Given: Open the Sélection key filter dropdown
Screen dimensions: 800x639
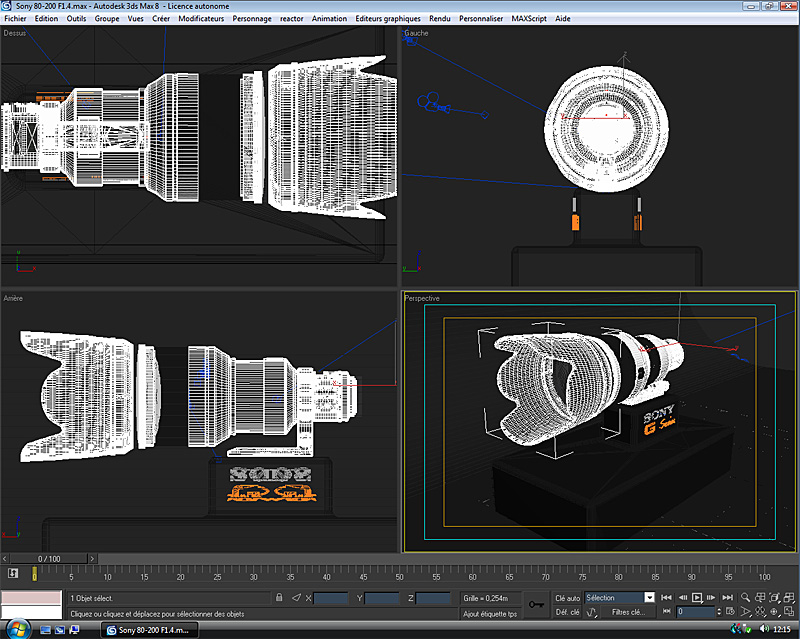Looking at the screenshot, I should point(619,598).
